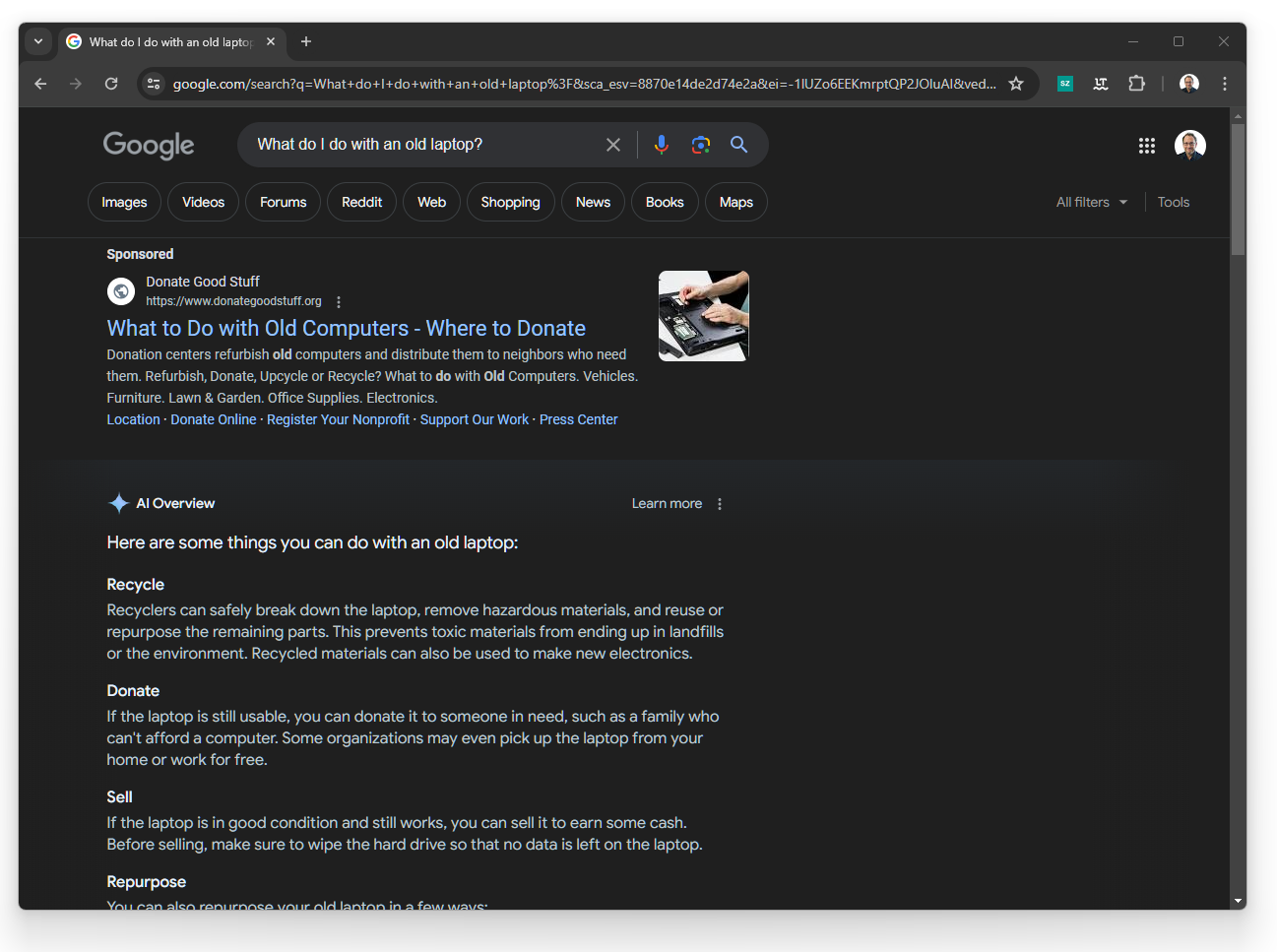Open a new tab
Image resolution: width=1277 pixels, height=952 pixels.
point(306,41)
